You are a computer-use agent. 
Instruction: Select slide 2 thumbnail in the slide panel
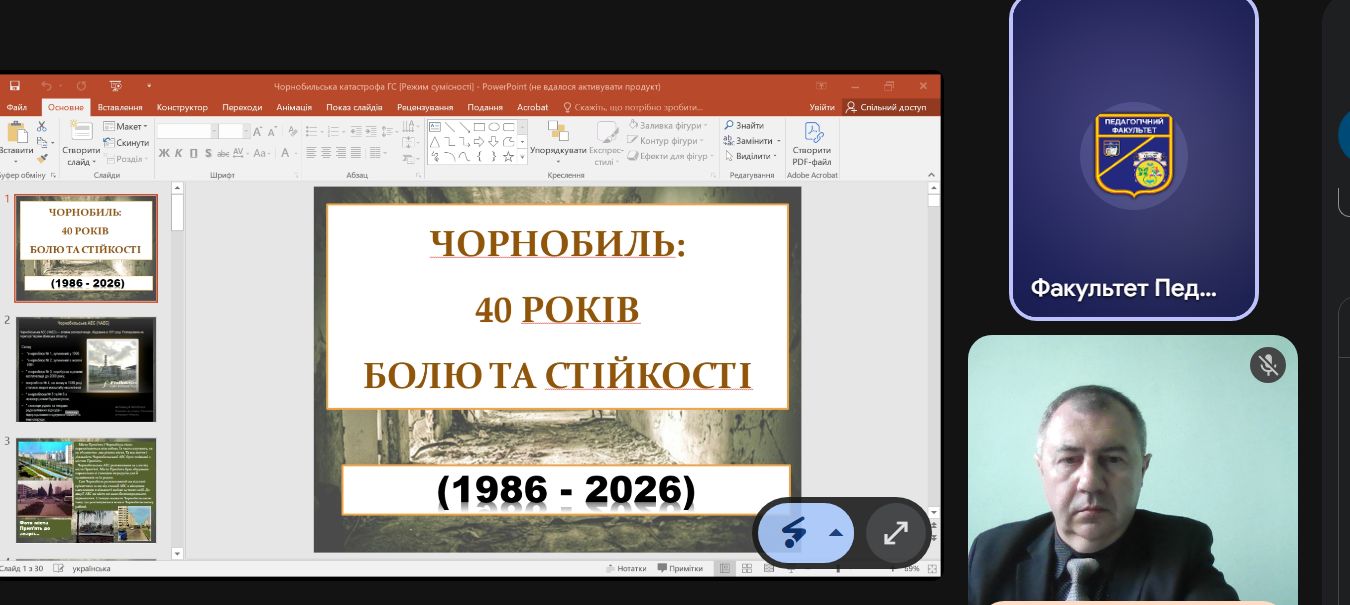pos(86,369)
